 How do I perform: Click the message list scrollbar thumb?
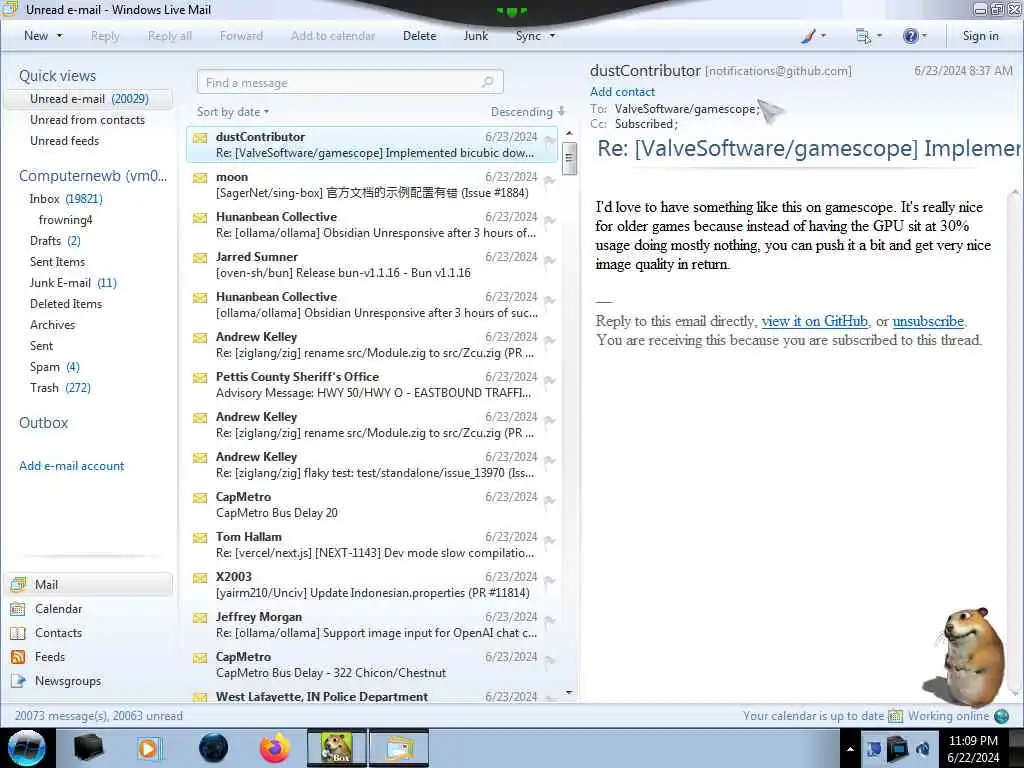pyautogui.click(x=569, y=157)
